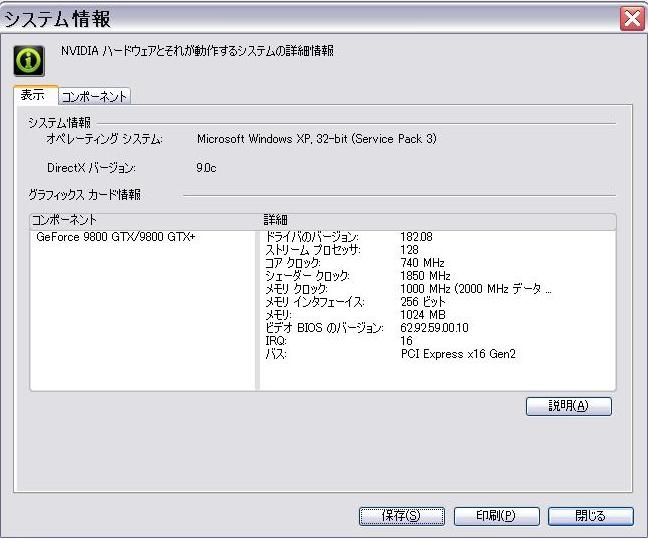This screenshot has height=539, width=648.
Task: Click the バス label
Action: coord(276,354)
